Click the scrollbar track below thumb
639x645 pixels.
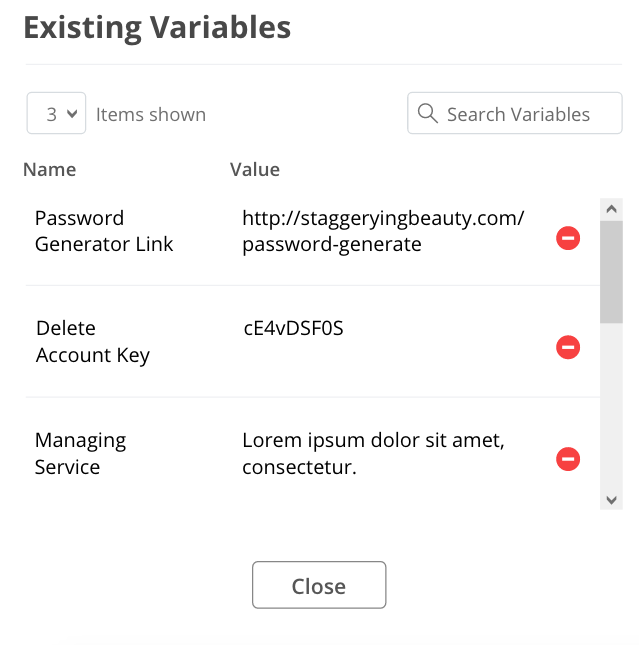click(611, 406)
